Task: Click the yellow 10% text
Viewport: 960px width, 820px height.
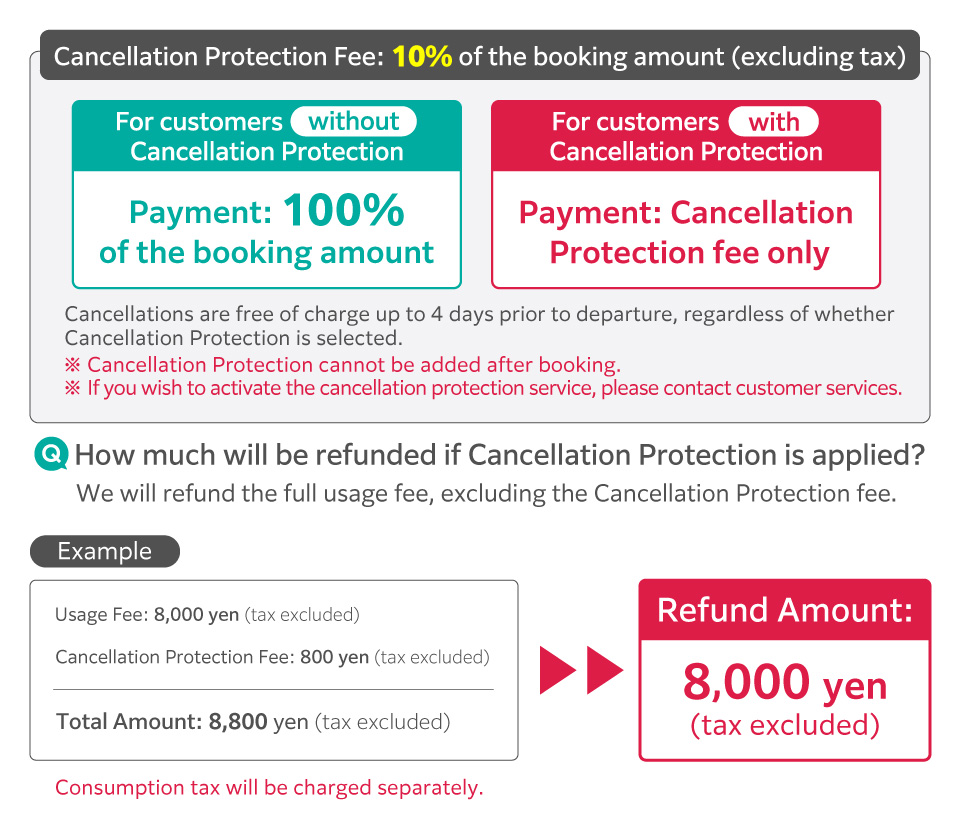Action: [422, 56]
